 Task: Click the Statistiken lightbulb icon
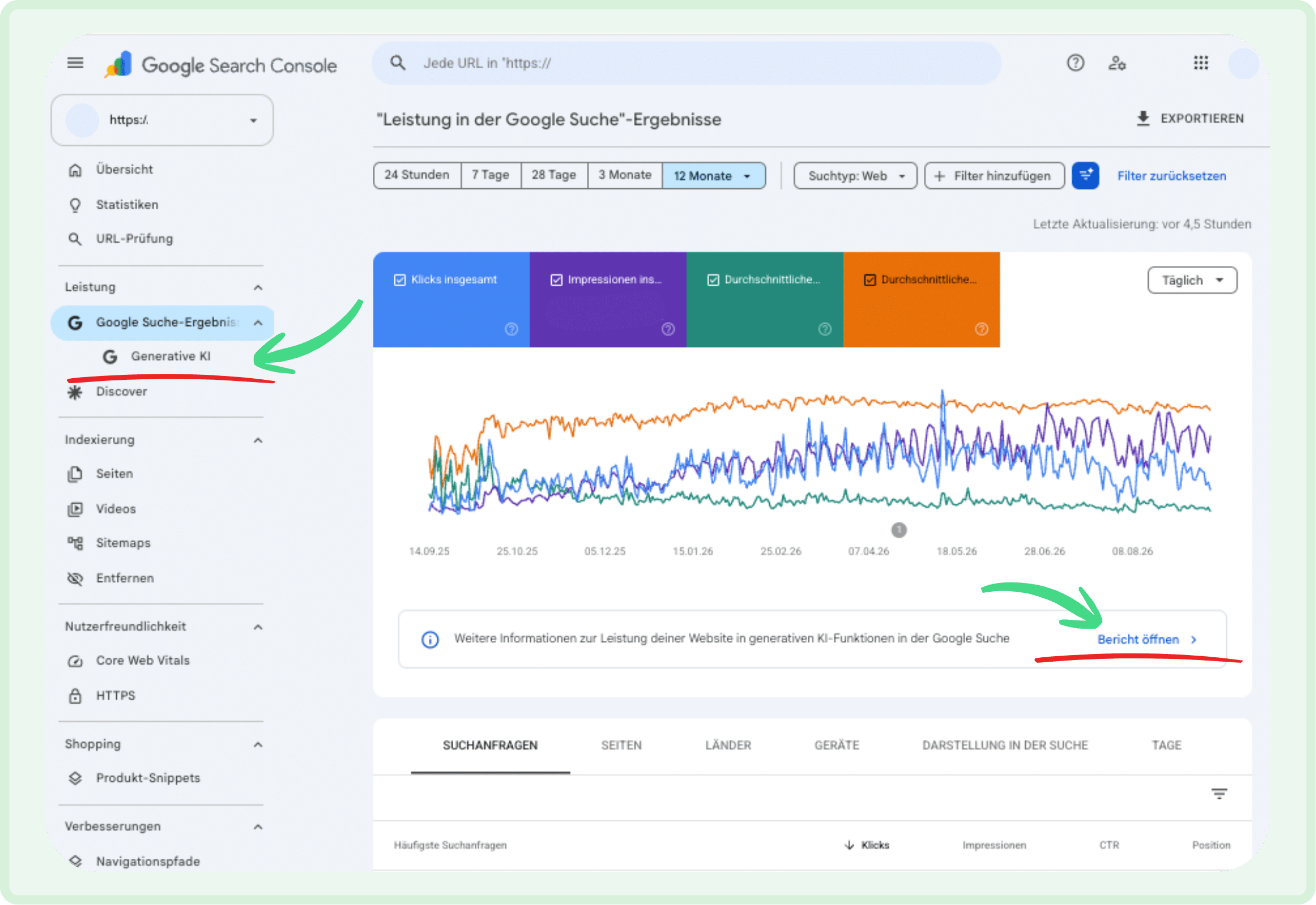click(x=75, y=205)
